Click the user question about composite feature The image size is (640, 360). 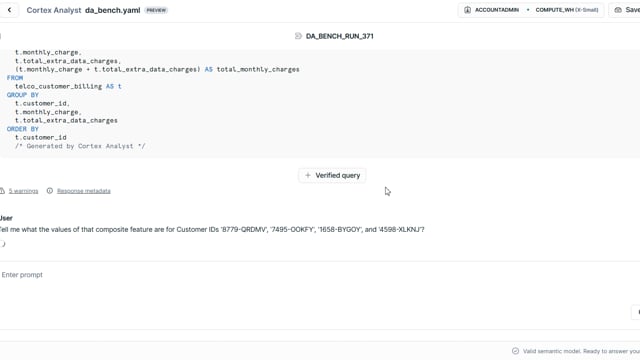[212, 229]
